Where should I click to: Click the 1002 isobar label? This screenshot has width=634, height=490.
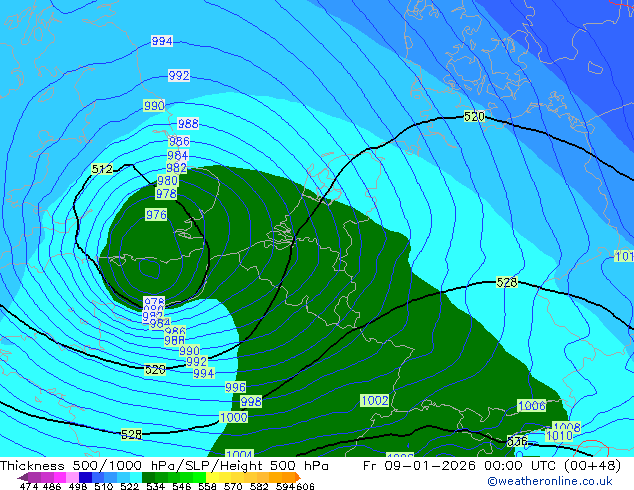[x=374, y=401]
